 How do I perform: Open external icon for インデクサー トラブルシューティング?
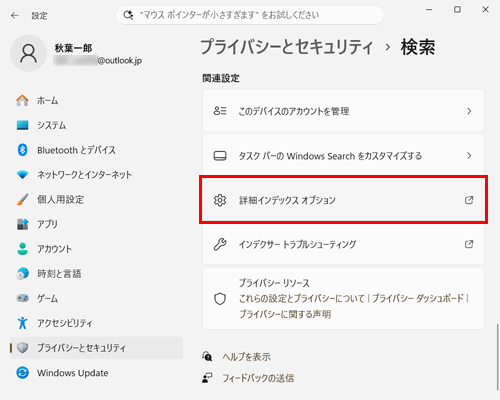click(469, 244)
